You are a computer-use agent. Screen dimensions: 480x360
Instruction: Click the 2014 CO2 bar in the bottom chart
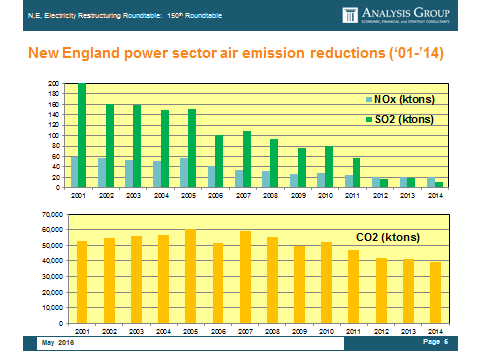[435, 293]
